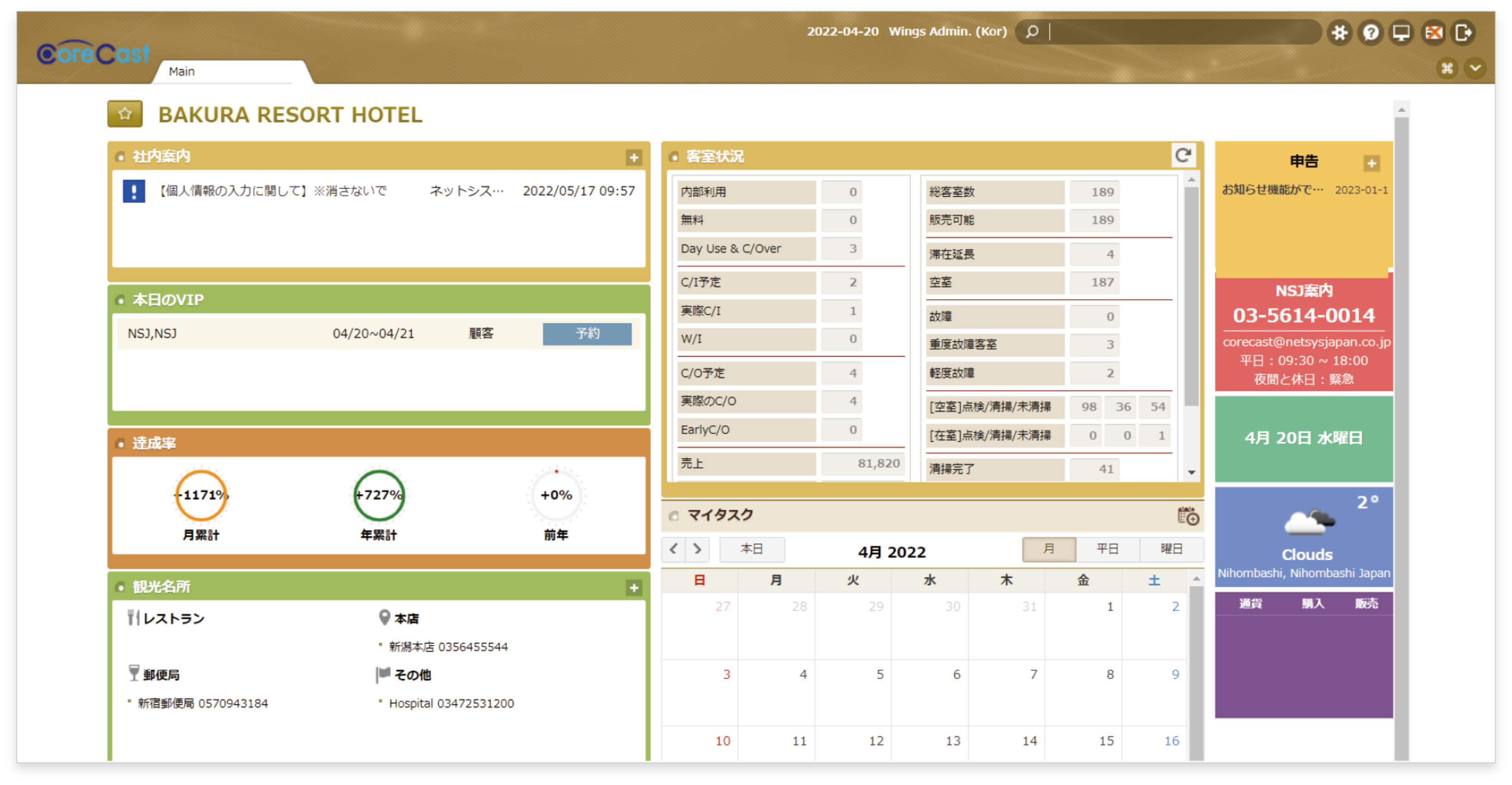Click the monitor screen icon
Screen dimensions: 1512x785
coord(1402,32)
